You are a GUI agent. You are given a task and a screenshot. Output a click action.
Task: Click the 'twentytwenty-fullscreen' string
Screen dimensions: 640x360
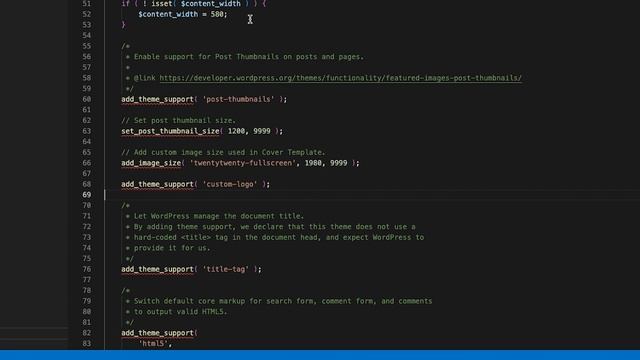coord(242,163)
